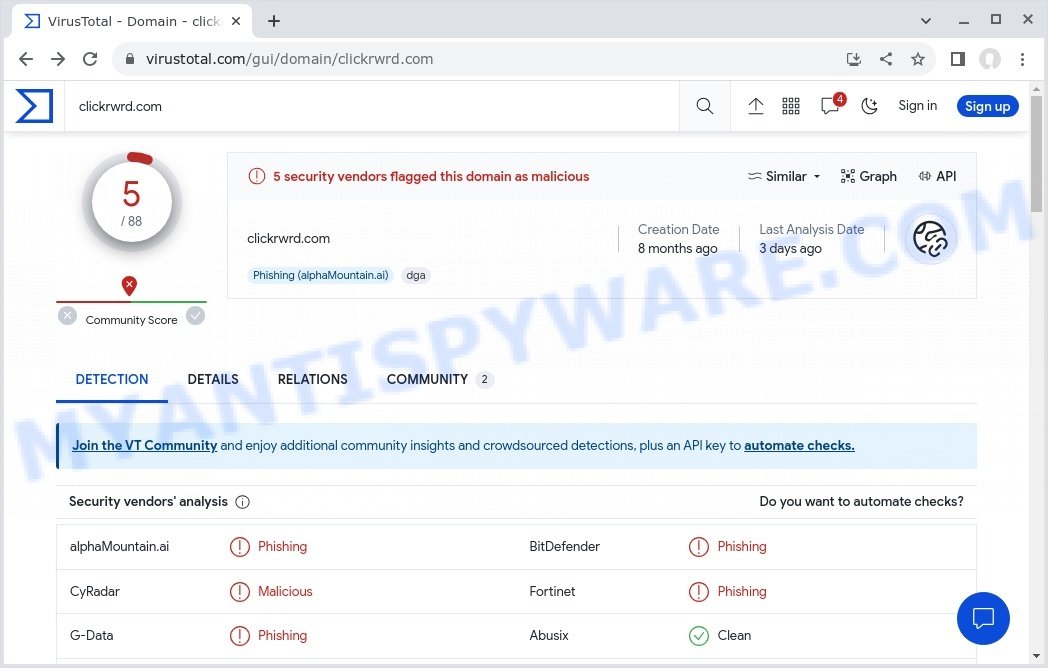The width and height of the screenshot is (1048, 668).
Task: Click the share page icon
Action: tap(886, 59)
